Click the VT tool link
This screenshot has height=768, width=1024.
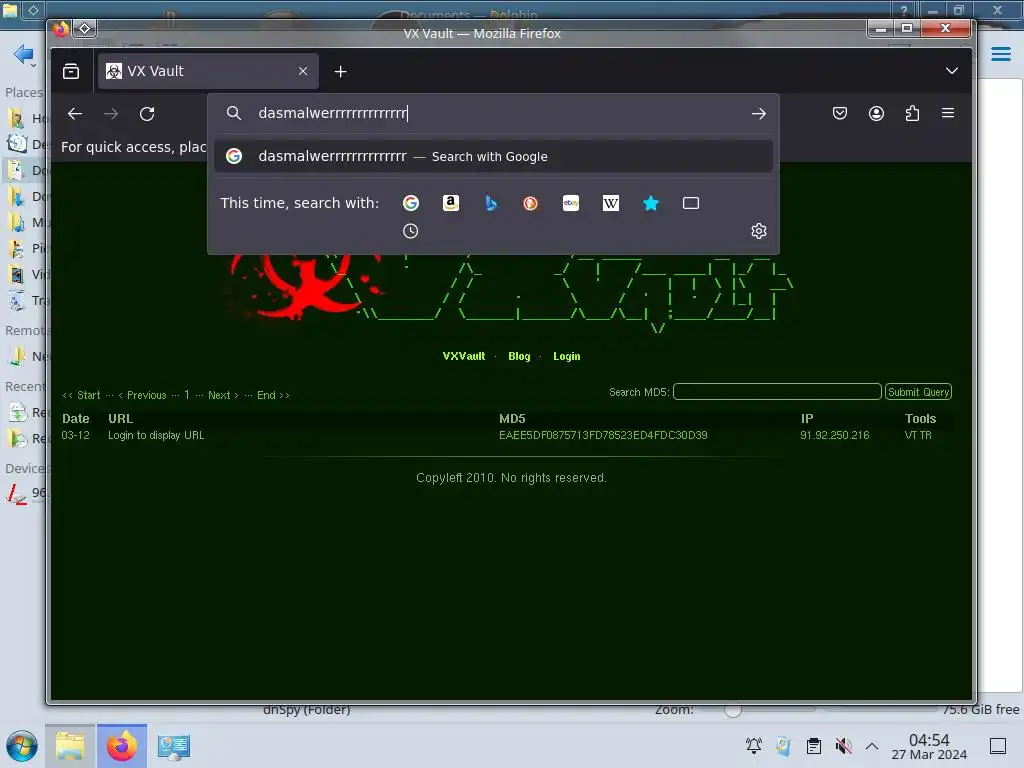pyautogui.click(x=910, y=435)
